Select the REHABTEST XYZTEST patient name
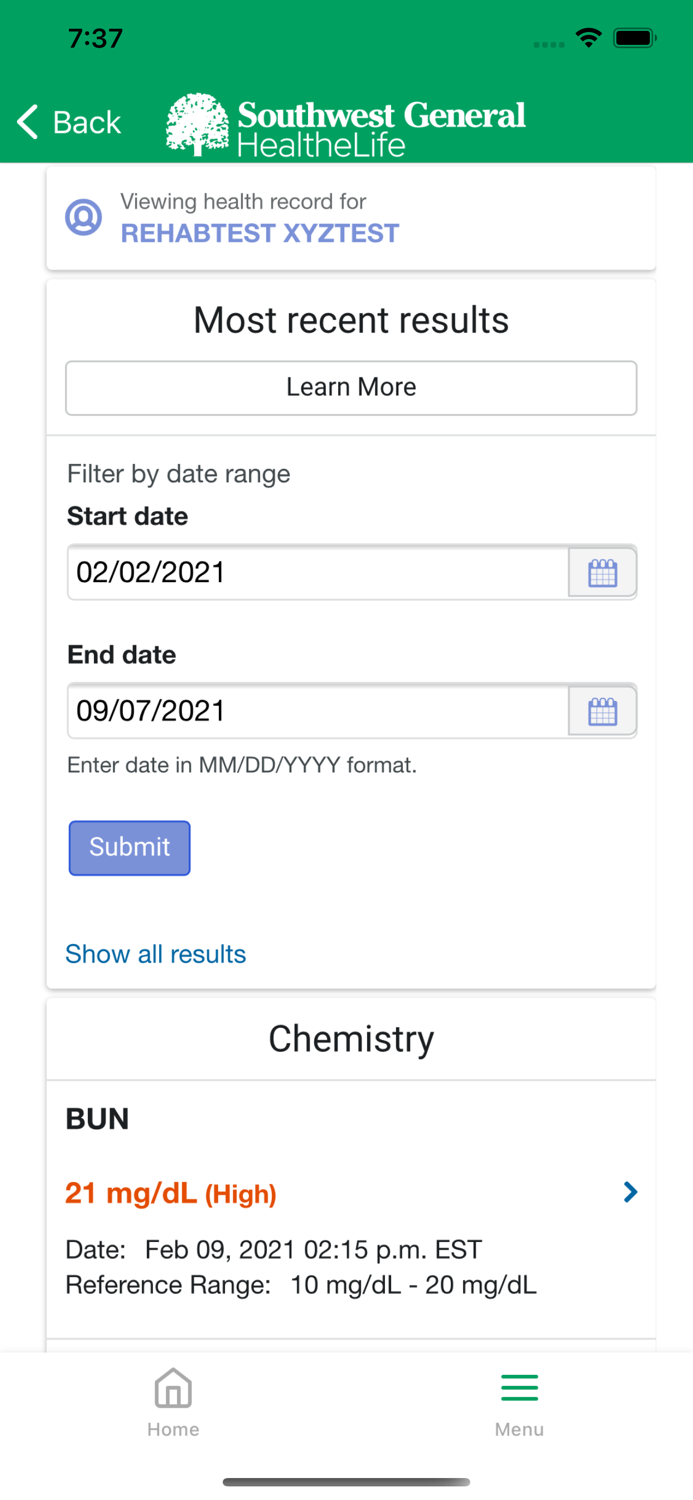Screen dimensions: 693x1500 point(260,234)
